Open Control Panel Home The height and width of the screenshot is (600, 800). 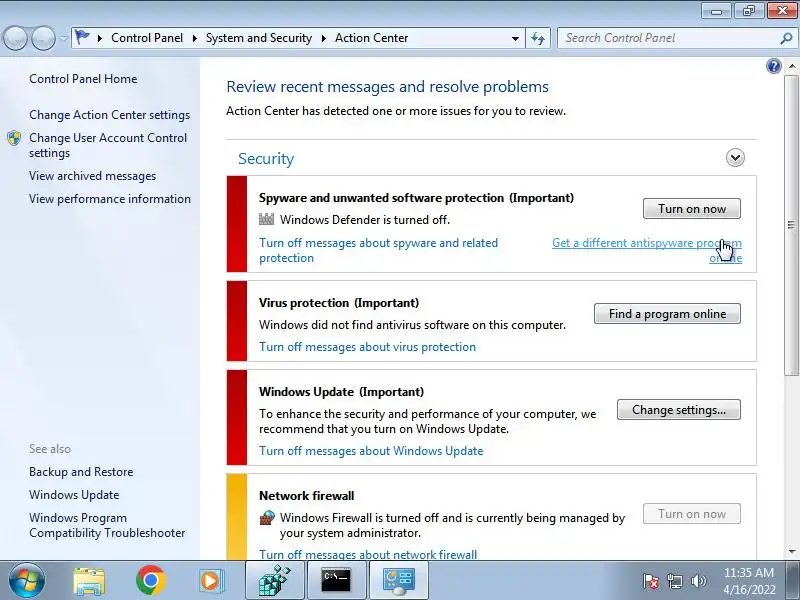pos(83,79)
